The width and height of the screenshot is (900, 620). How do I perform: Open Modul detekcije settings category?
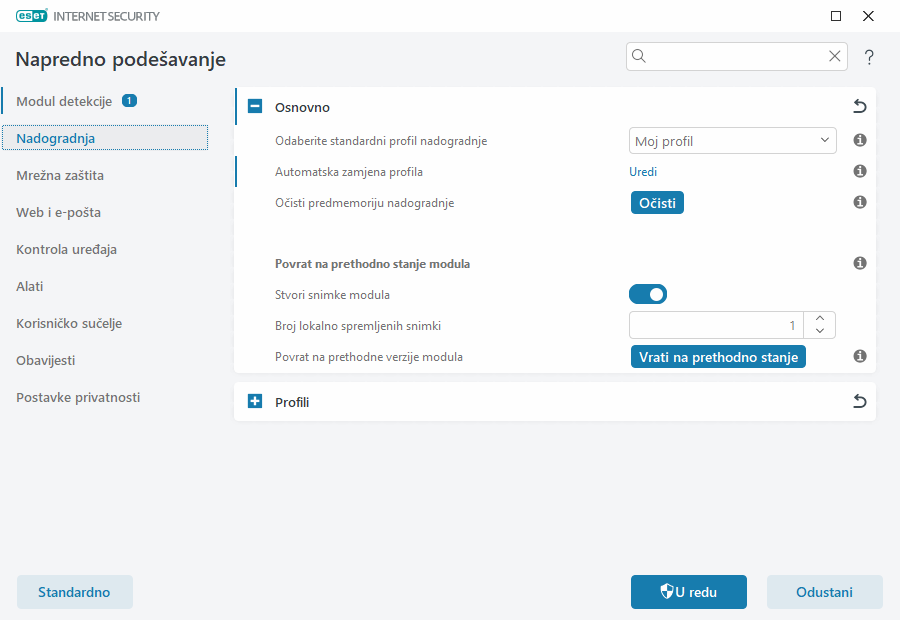[x=64, y=101]
